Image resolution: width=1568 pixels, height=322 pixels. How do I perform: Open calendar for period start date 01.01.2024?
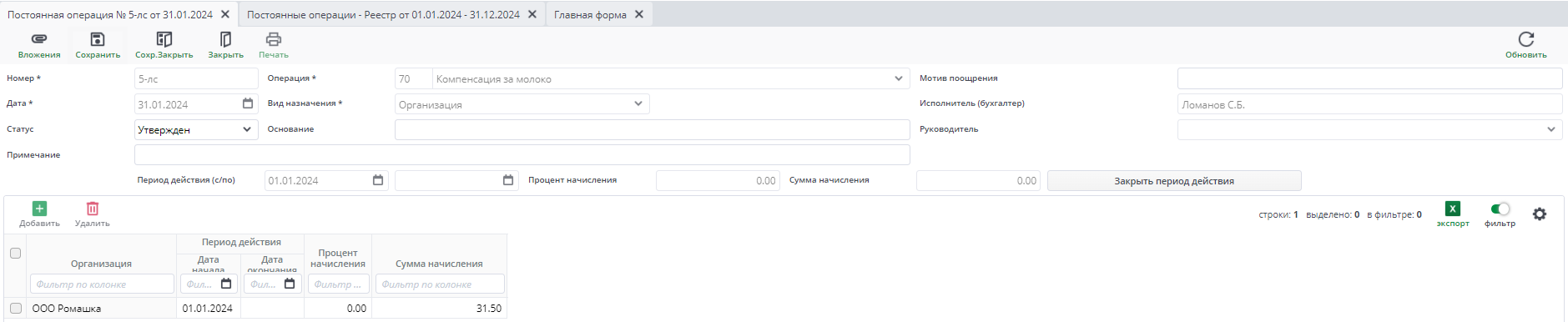[378, 180]
